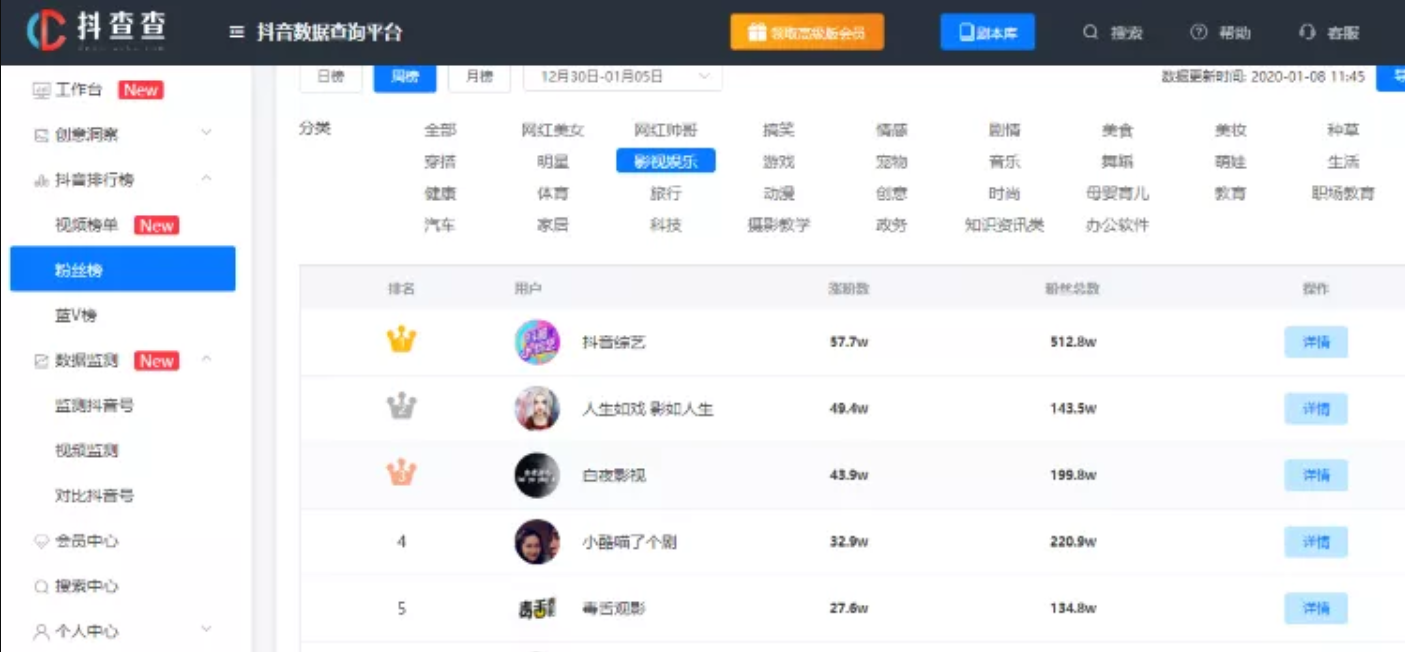The height and width of the screenshot is (652, 1405).
Task: Click the help question mark icon
Action: click(1198, 32)
